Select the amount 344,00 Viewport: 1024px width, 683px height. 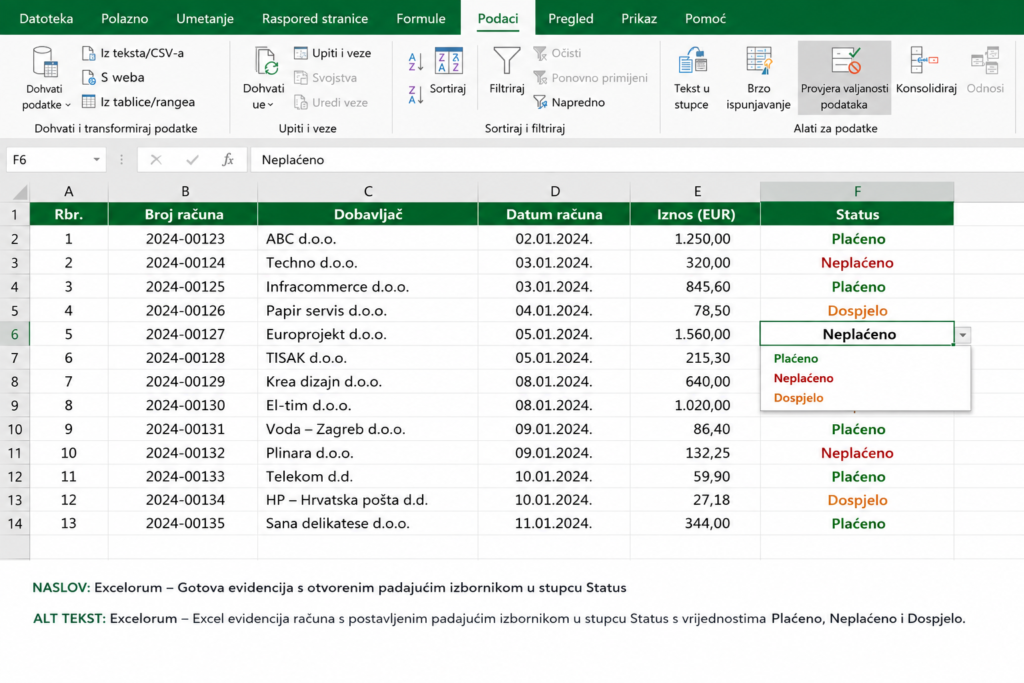(695, 523)
